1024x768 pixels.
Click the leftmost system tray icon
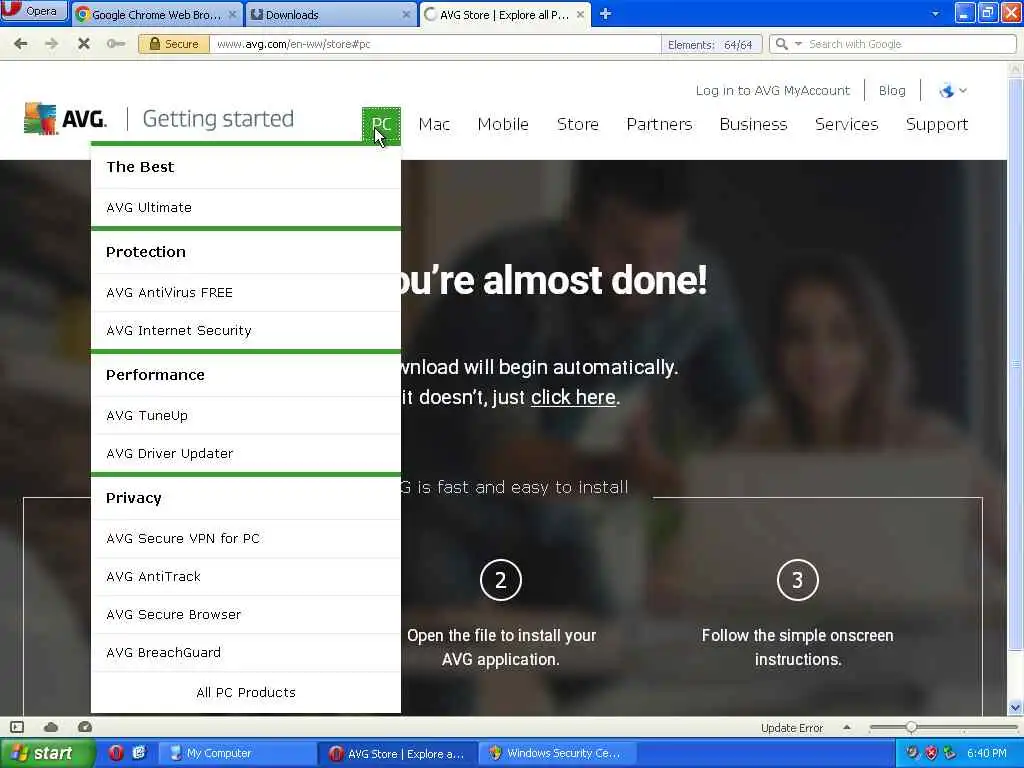912,753
